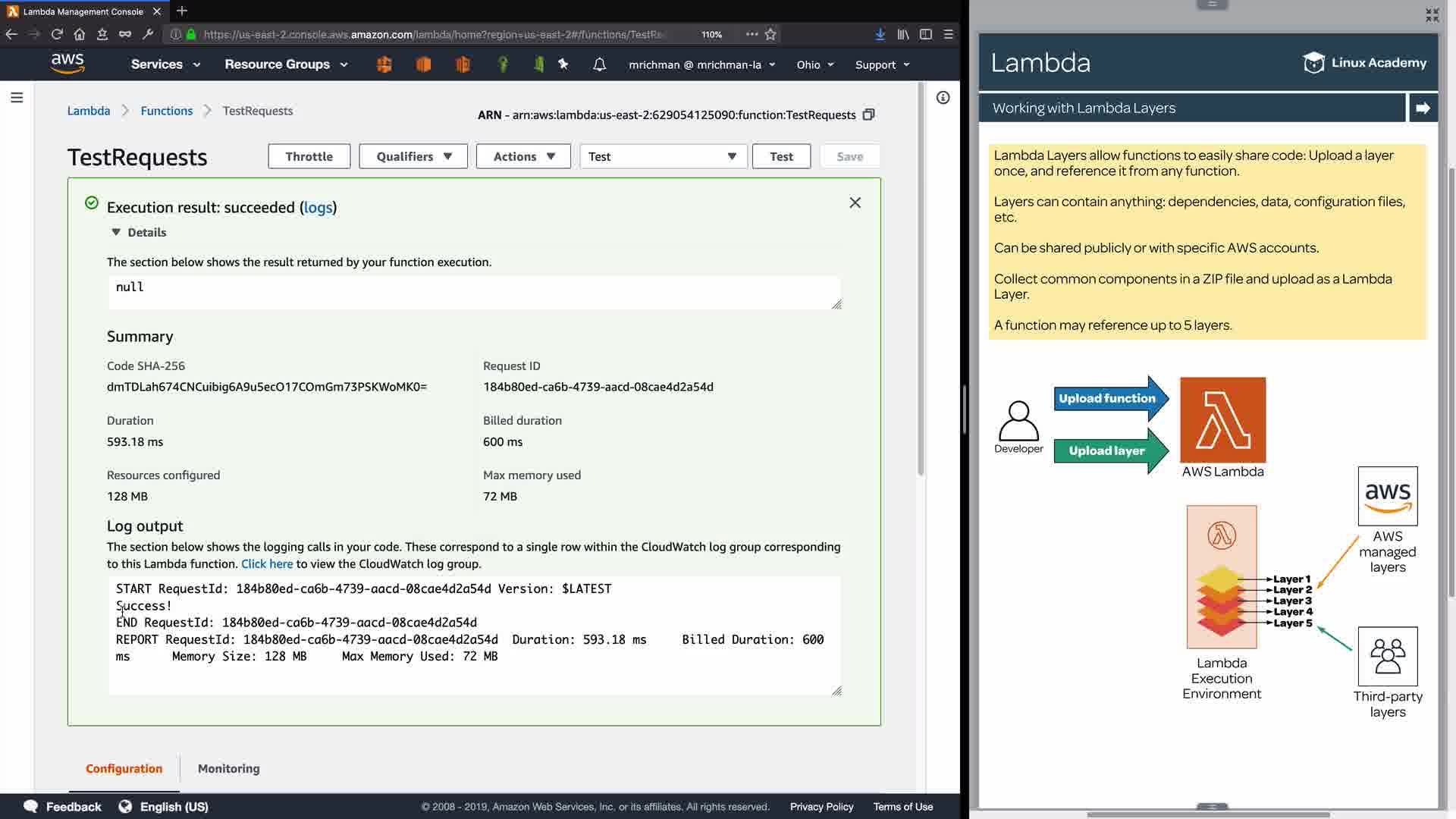Open the Qualifiers dropdown
This screenshot has height=819, width=1456.
pyautogui.click(x=413, y=156)
